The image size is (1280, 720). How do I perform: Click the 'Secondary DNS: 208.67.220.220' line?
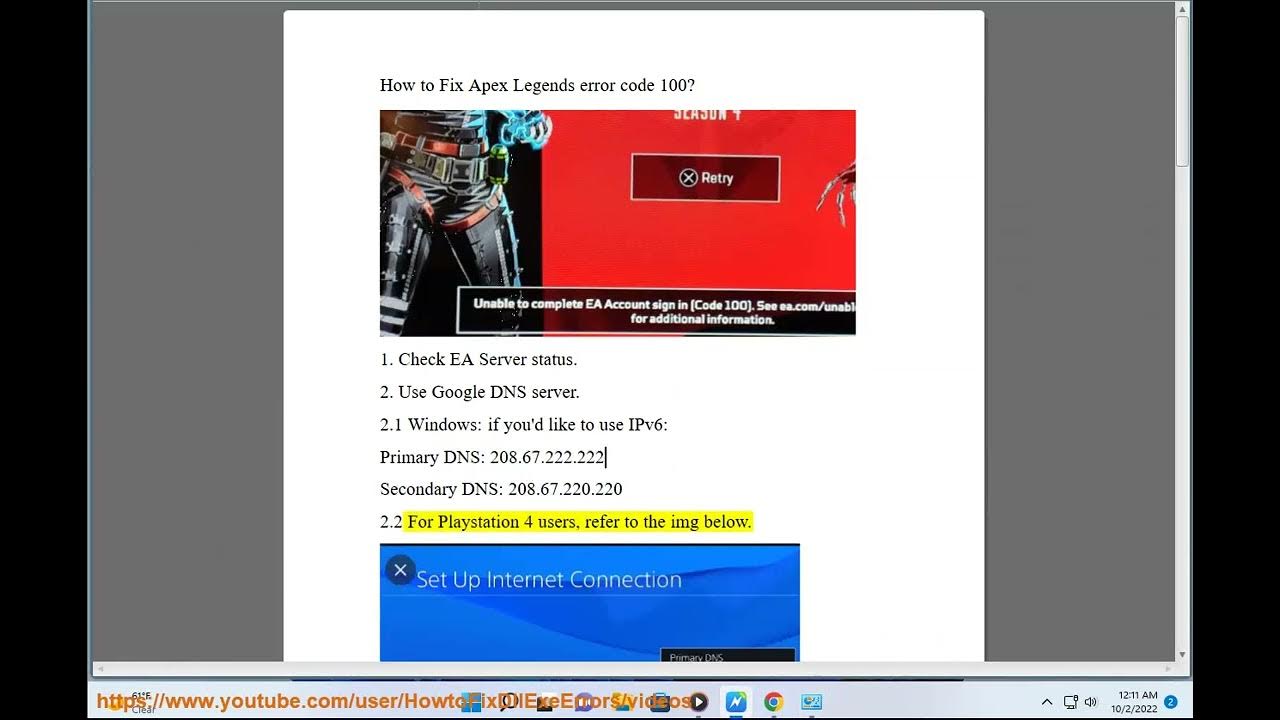tap(501, 489)
